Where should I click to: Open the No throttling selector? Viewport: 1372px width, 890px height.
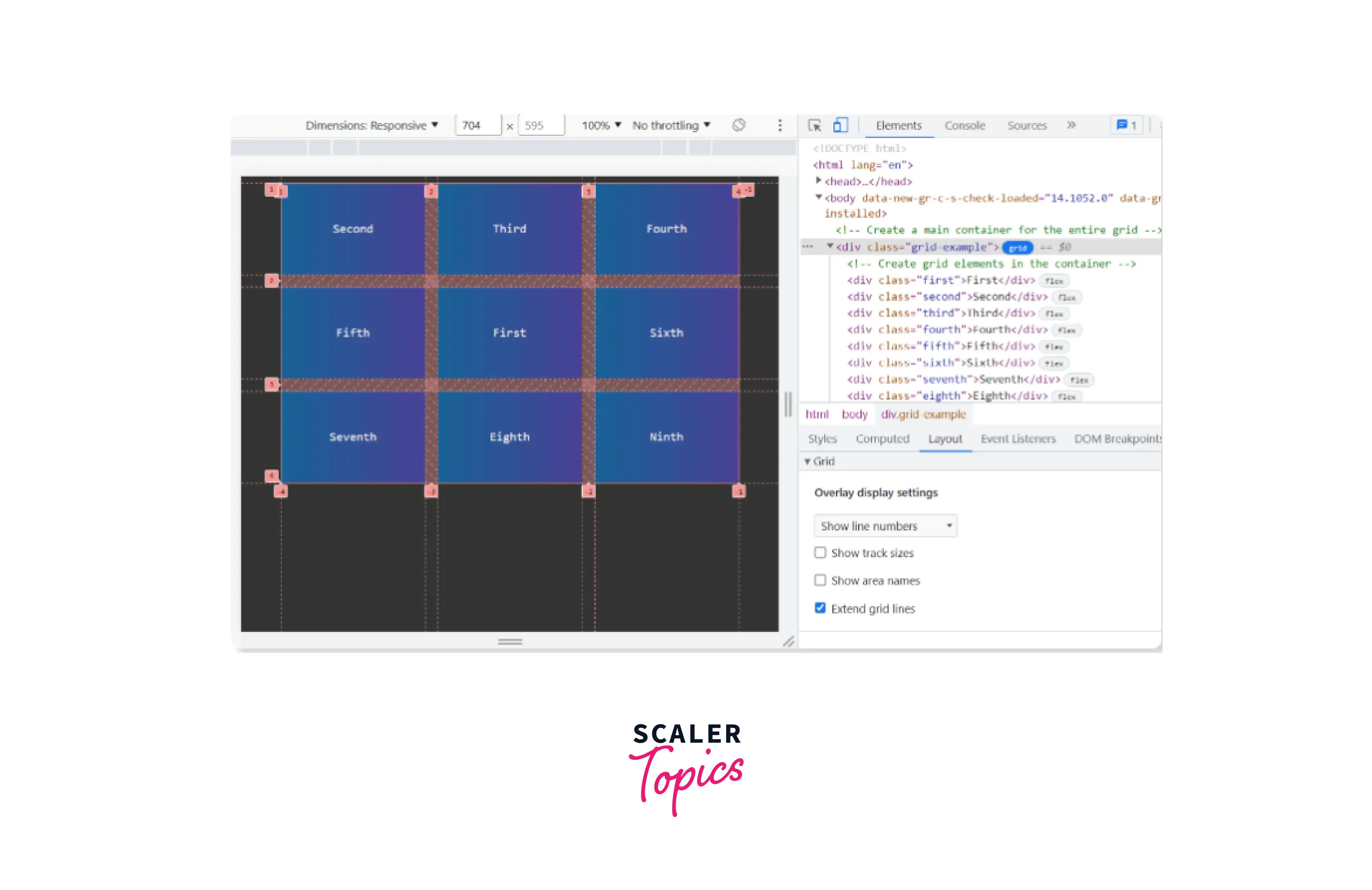(671, 126)
